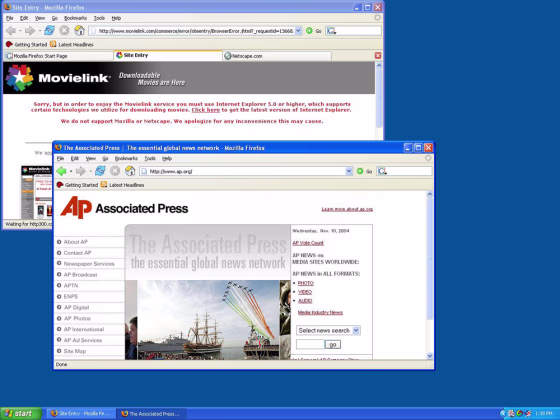Click green Go button in Site Entry window
Screen dimensions: 560x420
(x=314, y=31)
